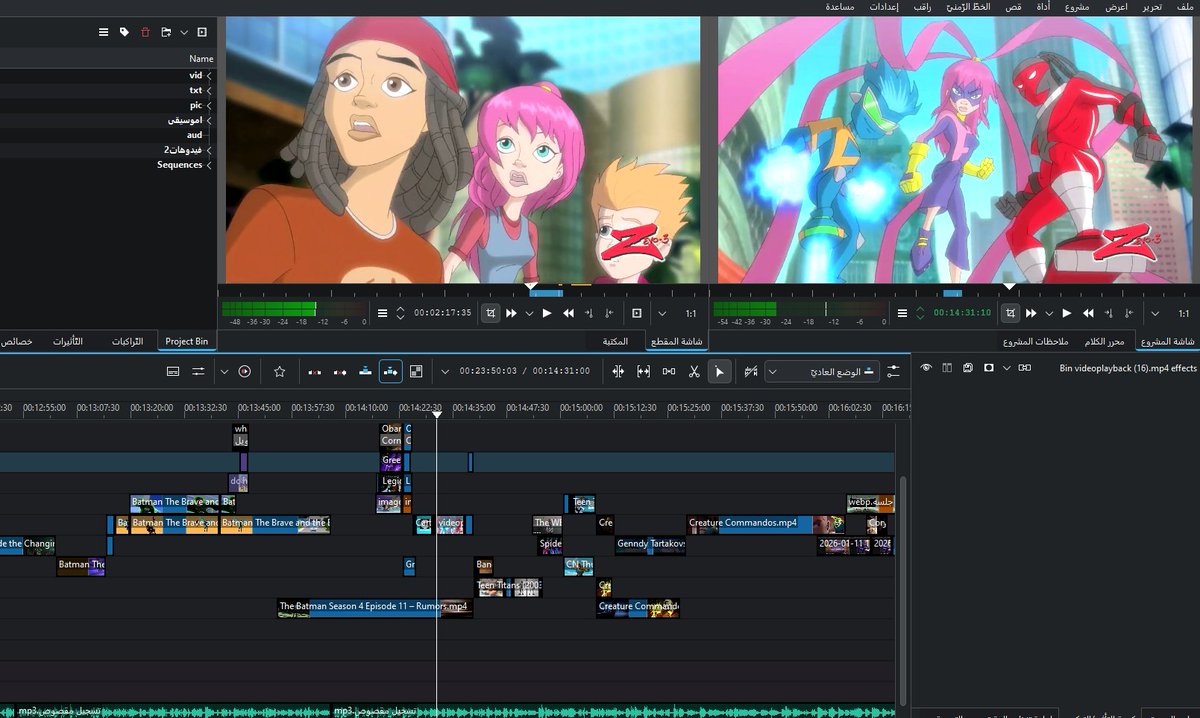The height and width of the screenshot is (718, 1200).
Task: Click the timeline playhead marker
Action: coord(437,414)
